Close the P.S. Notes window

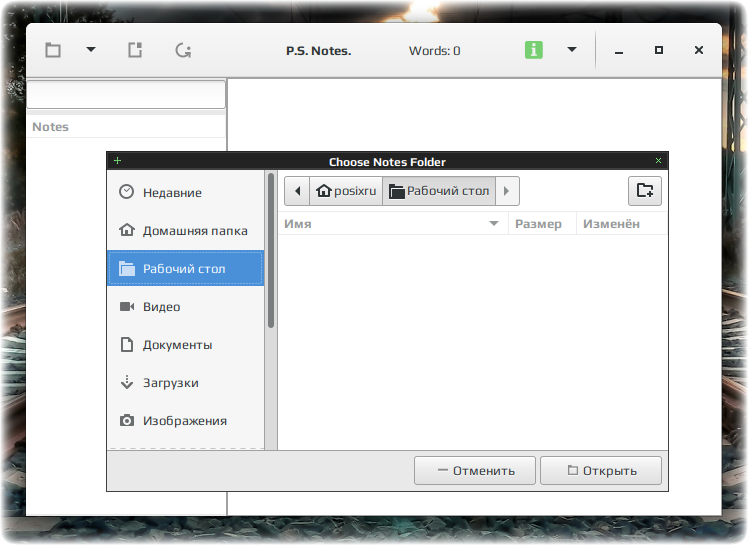click(x=699, y=50)
